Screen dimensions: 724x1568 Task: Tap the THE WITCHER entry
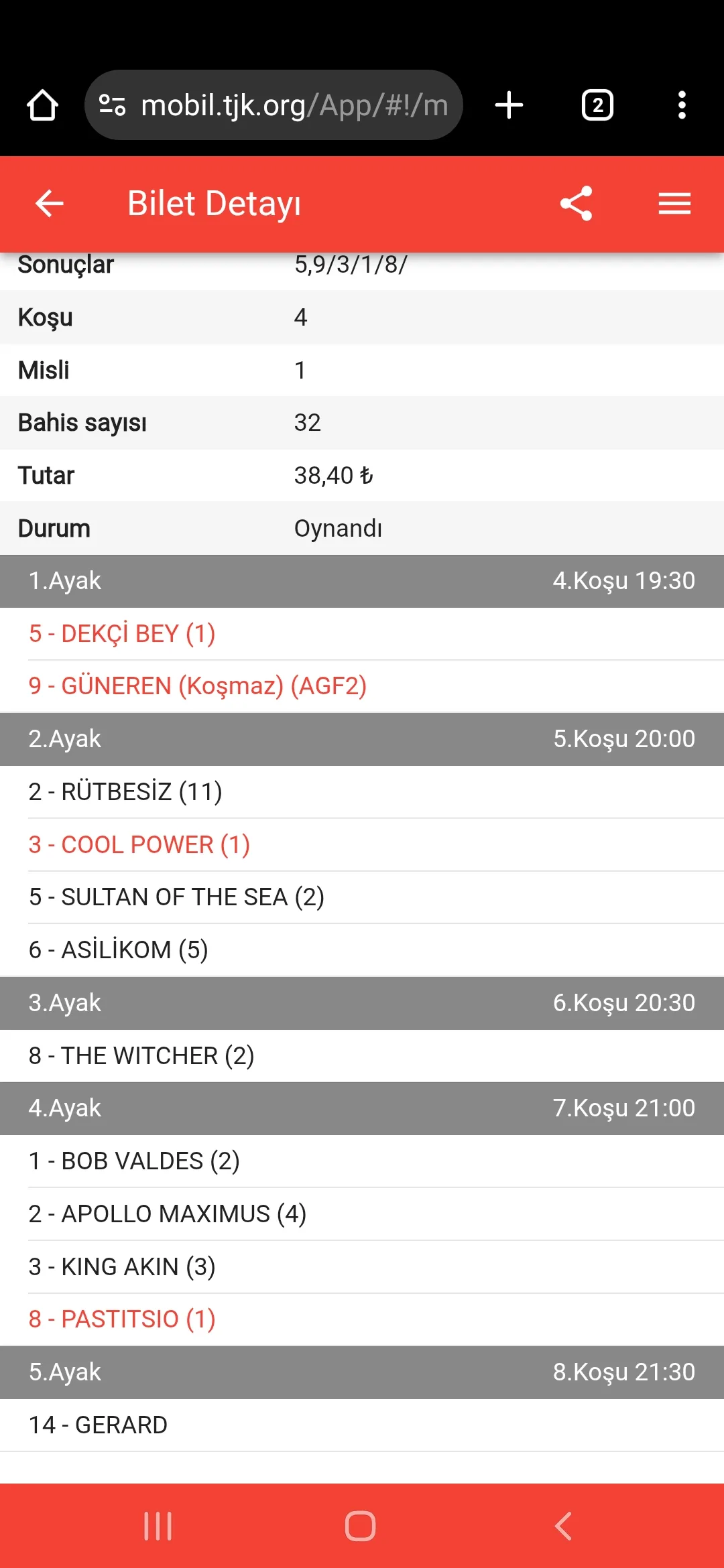pos(141,1055)
